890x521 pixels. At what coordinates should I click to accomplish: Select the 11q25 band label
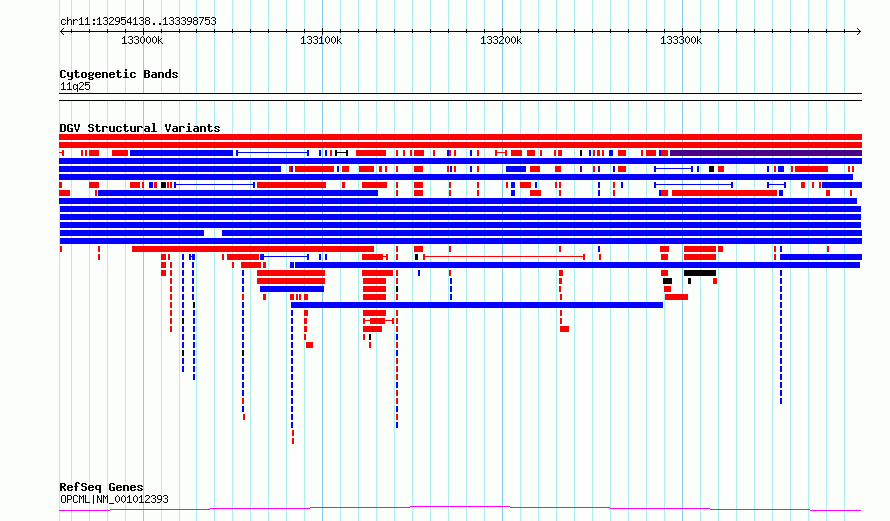75,86
